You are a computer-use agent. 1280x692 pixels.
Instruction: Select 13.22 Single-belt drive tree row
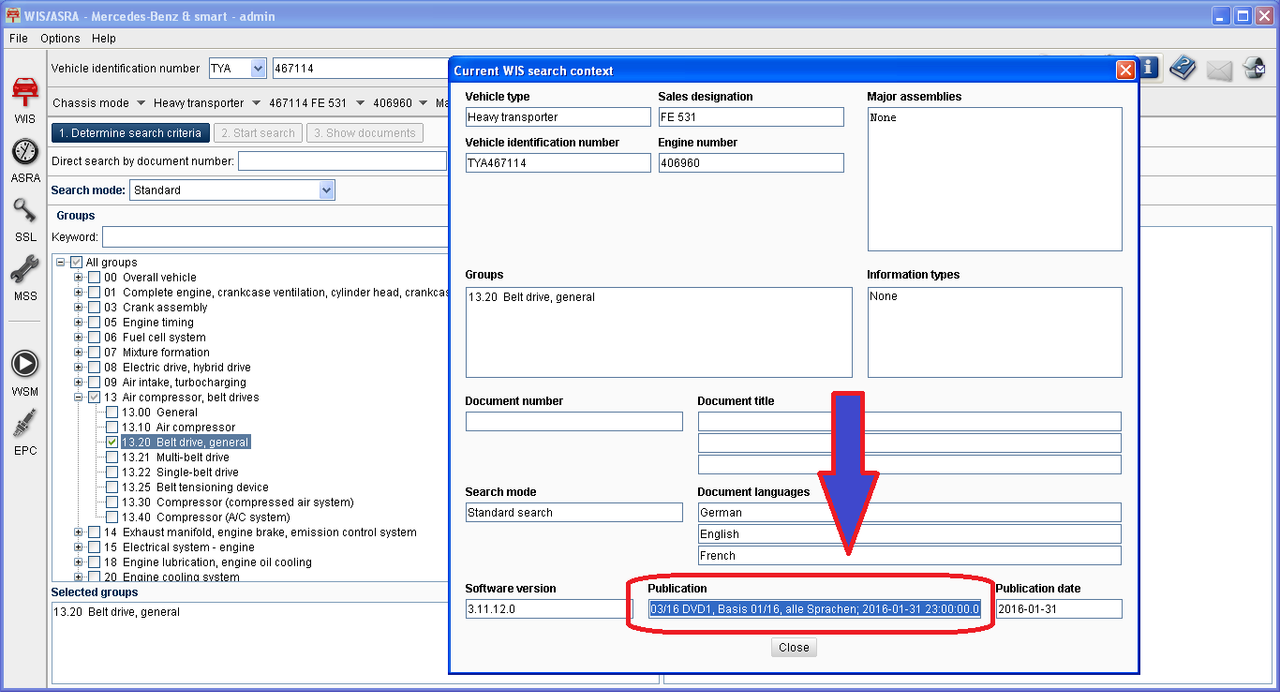tap(180, 472)
